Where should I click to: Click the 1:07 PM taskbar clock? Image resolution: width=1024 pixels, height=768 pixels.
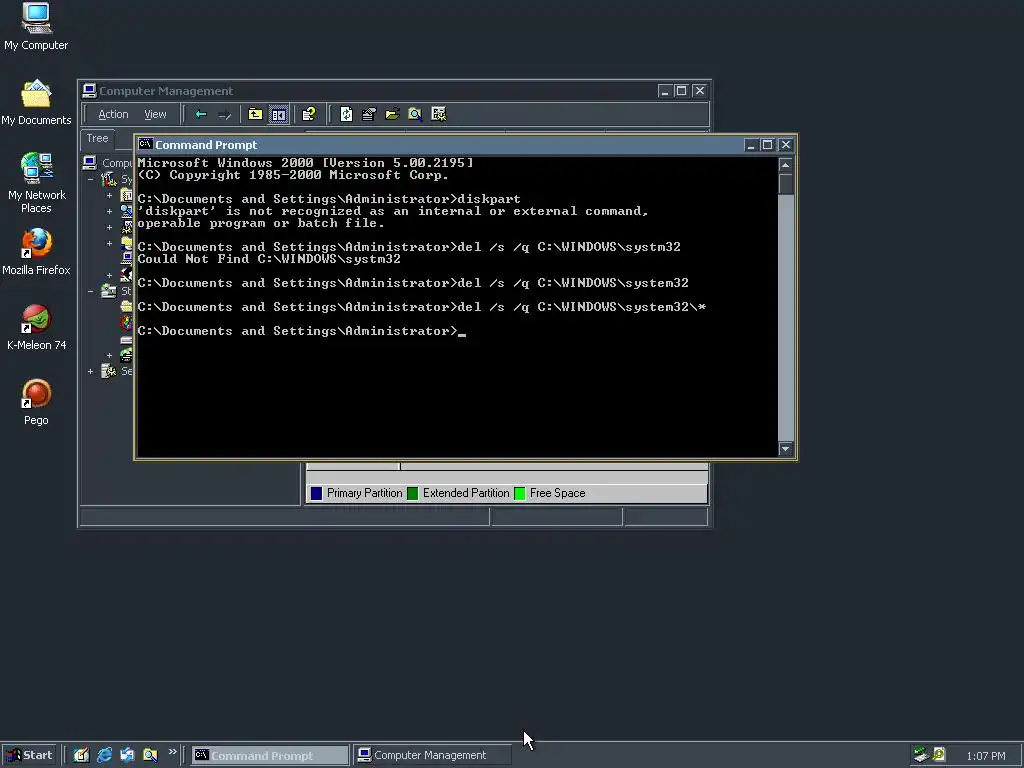(x=985, y=756)
